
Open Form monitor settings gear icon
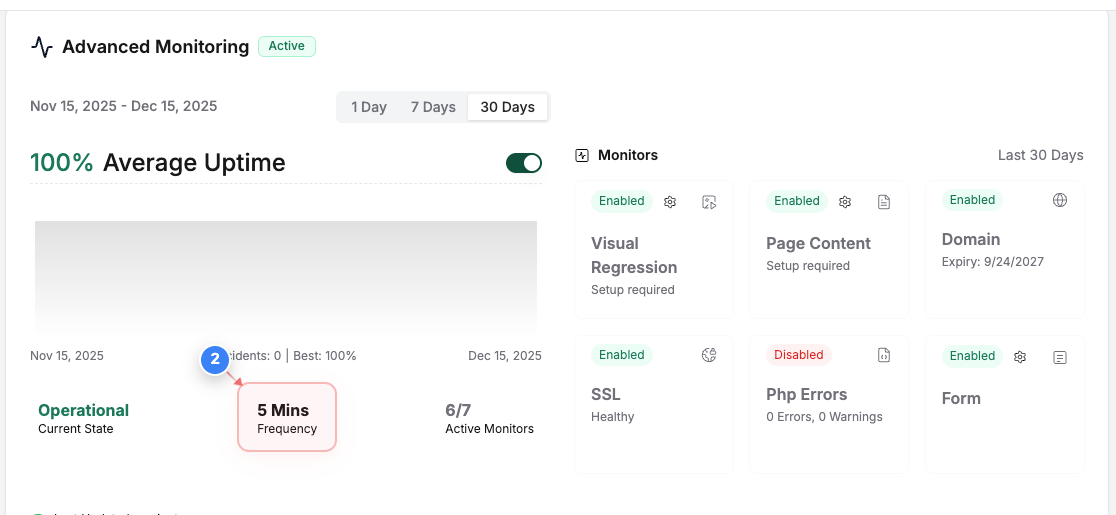[x=1020, y=357]
